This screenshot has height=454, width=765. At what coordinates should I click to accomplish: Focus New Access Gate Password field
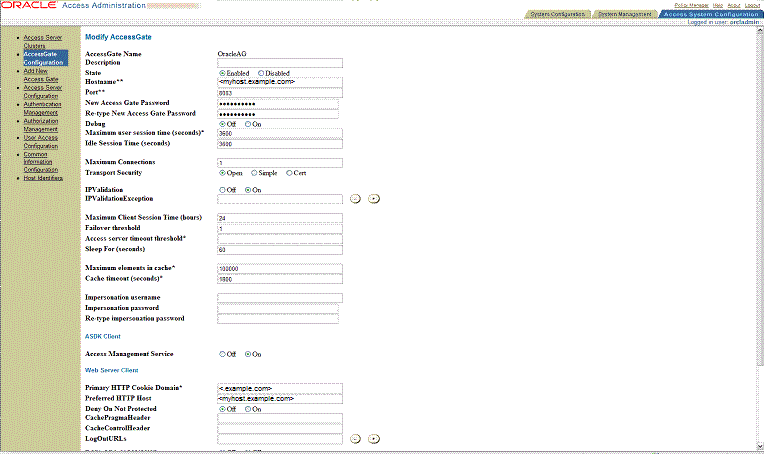point(278,103)
